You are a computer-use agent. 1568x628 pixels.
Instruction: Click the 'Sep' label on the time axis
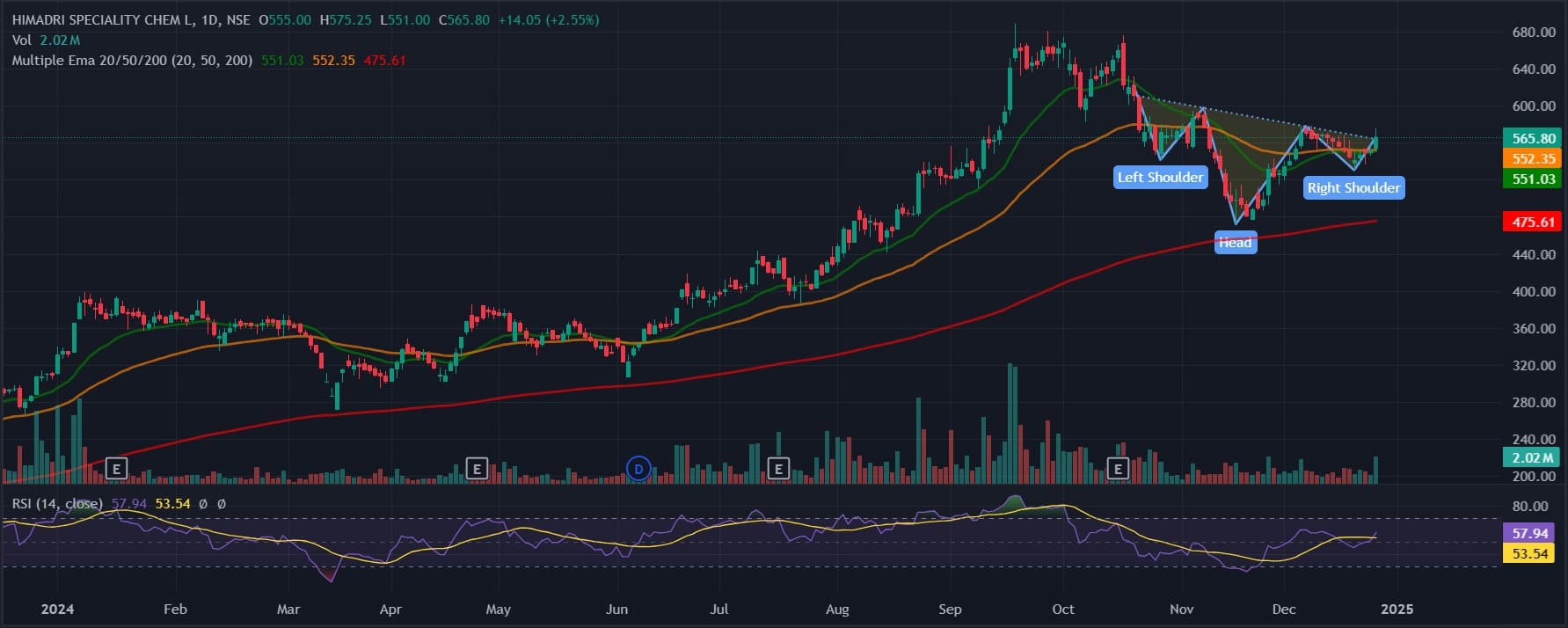tap(950, 610)
